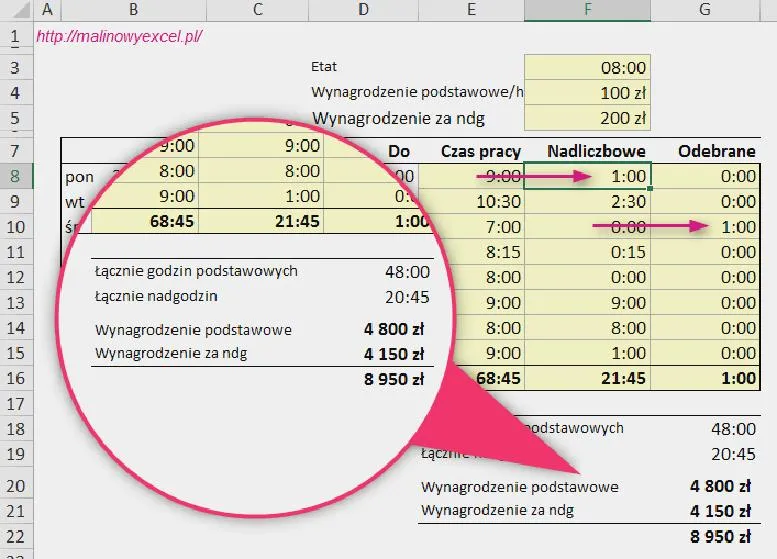777x559 pixels.
Task: Select the 100 zł hourly wage cell
Action: [x=587, y=93]
